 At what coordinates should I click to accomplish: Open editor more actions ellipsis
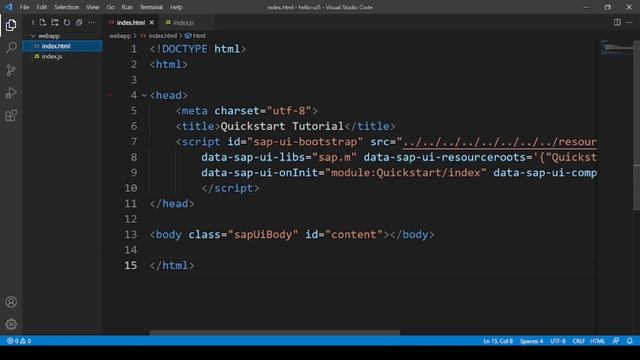pos(629,22)
